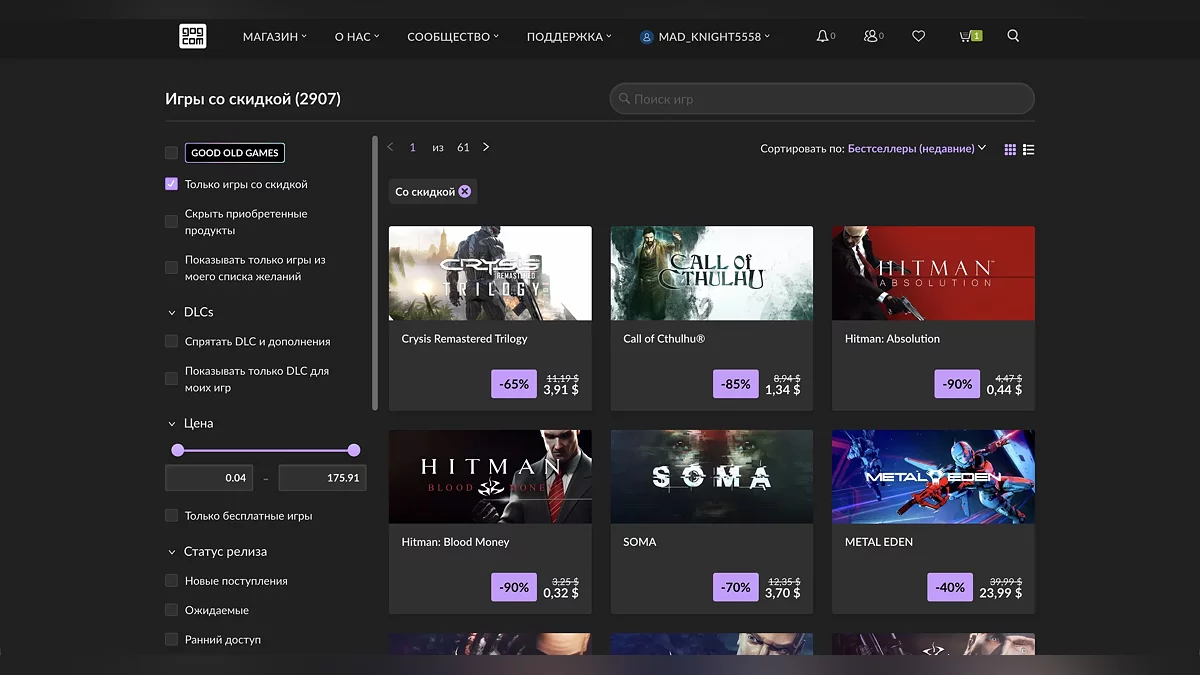Image resolution: width=1200 pixels, height=675 pixels.
Task: Open the Crysis Remastered Trilogy title link
Action: [464, 339]
